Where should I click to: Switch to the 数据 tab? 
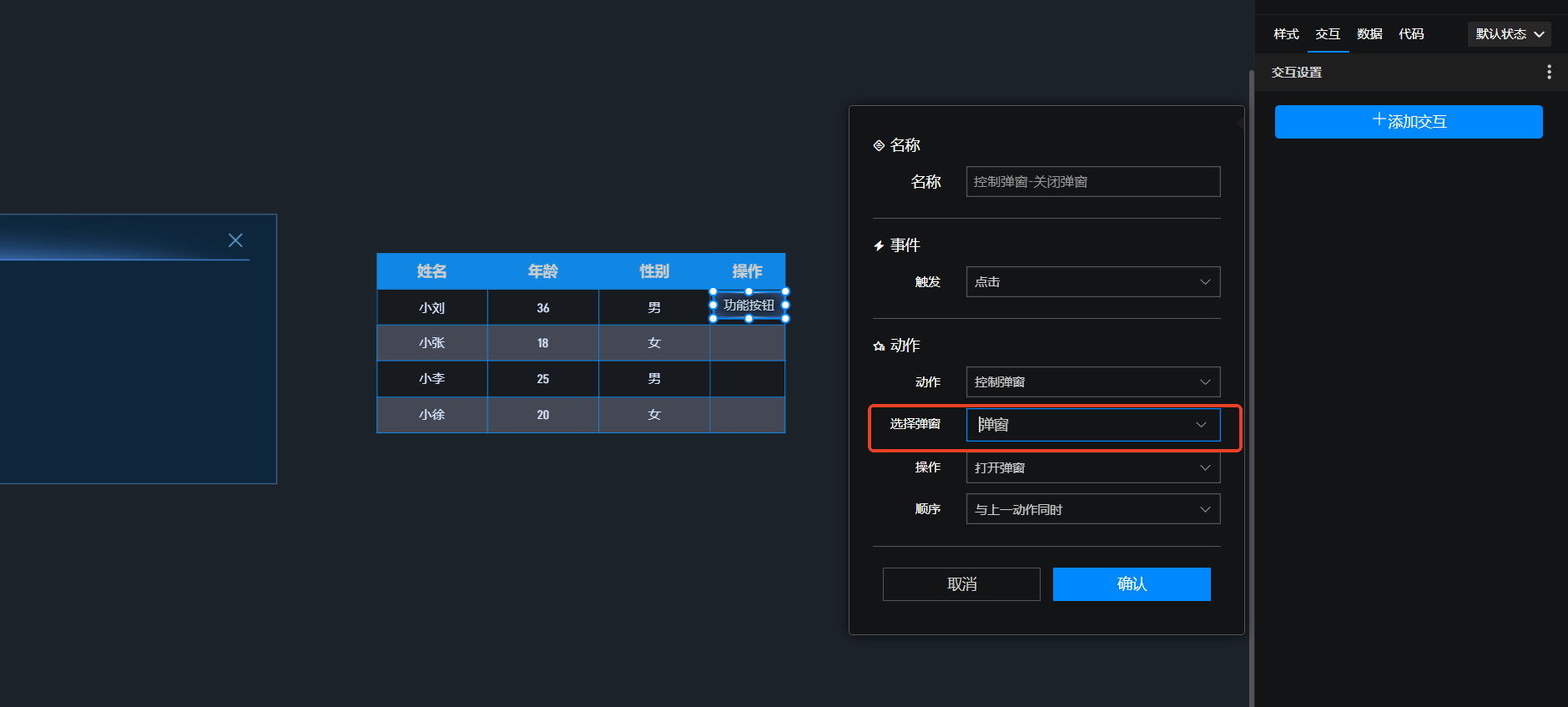[x=1369, y=34]
